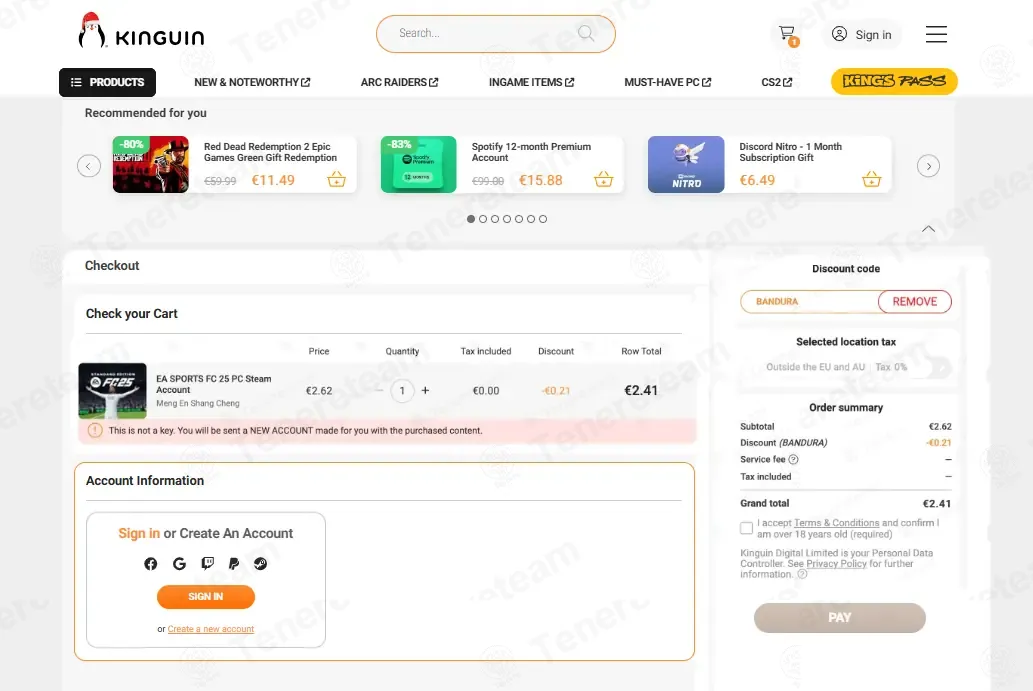Open the hamburger menu icon
The image size is (1033, 691).
tap(935, 34)
